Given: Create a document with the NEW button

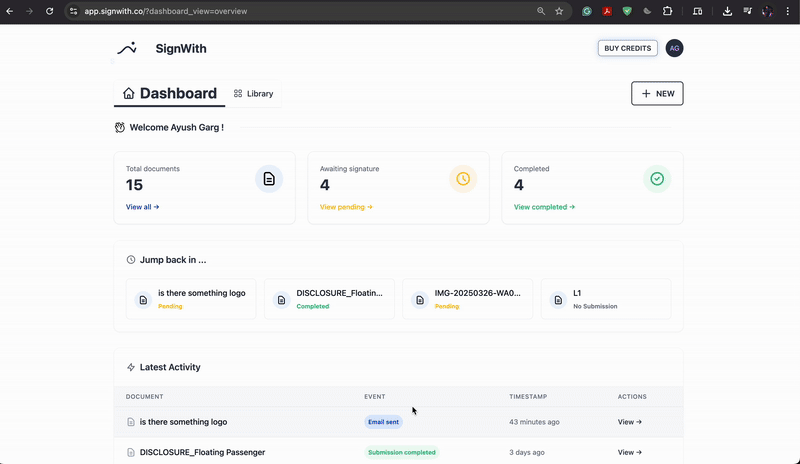Looking at the screenshot, I should tap(657, 93).
